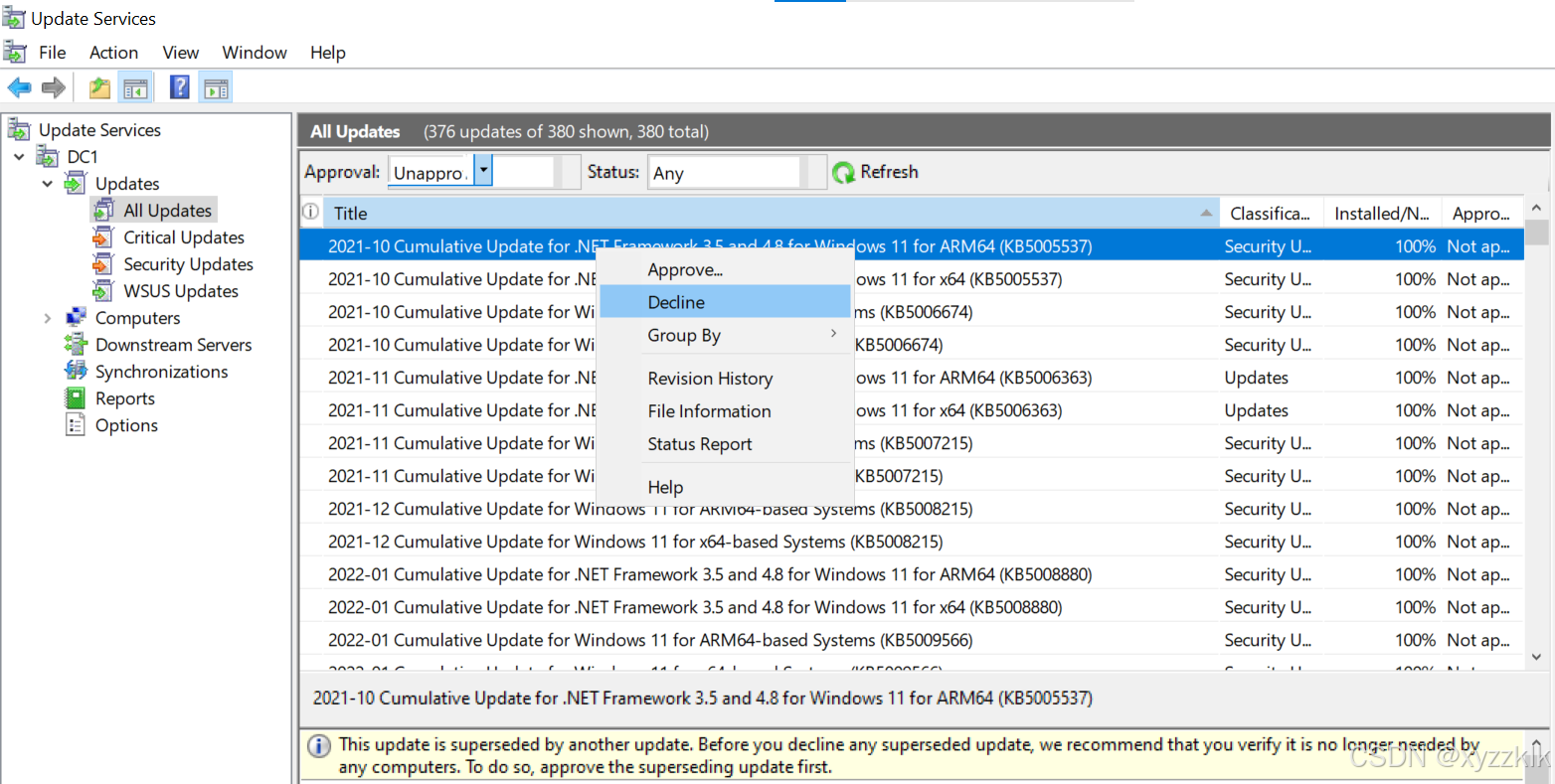Choose Approve... in context menu

(725, 269)
